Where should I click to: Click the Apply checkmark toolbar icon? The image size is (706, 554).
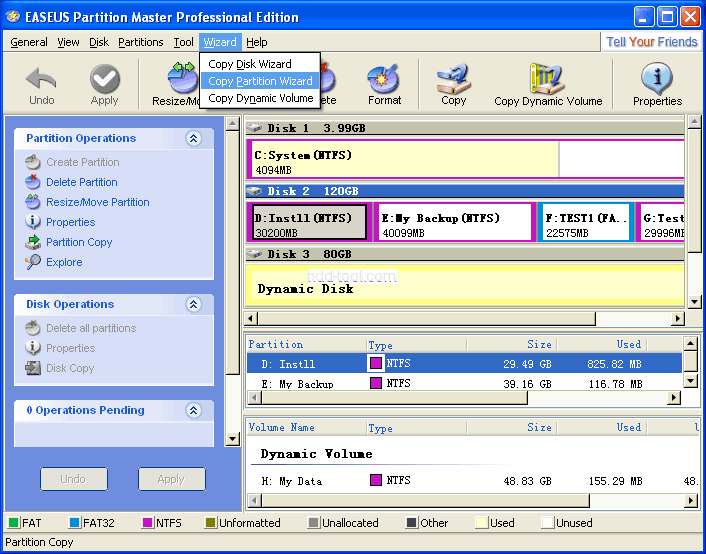pos(104,78)
